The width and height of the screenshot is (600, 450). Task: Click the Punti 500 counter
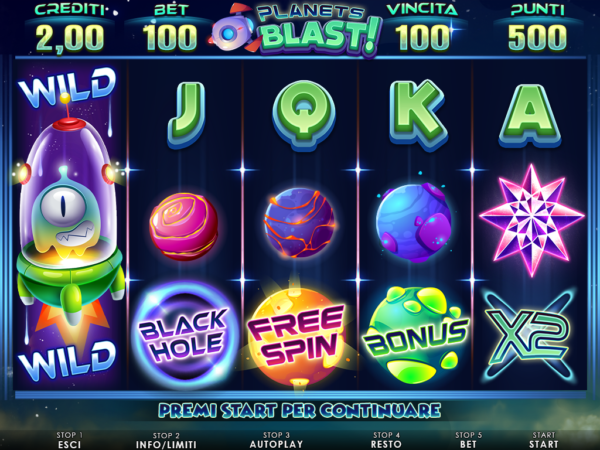[537, 38]
